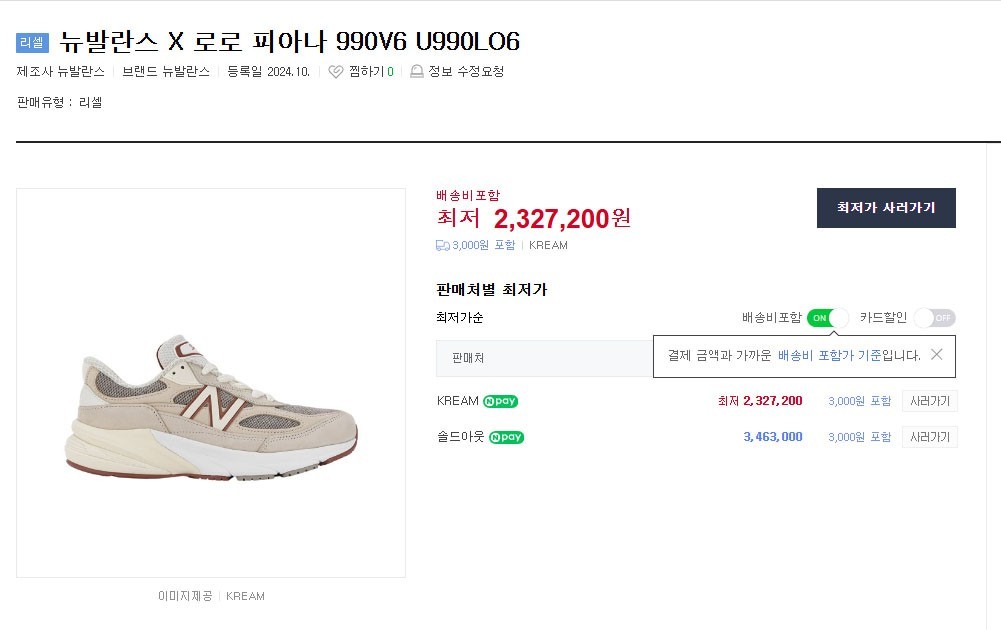Click the N pay icon next to KREAM
The image size is (1001, 630).
500,401
